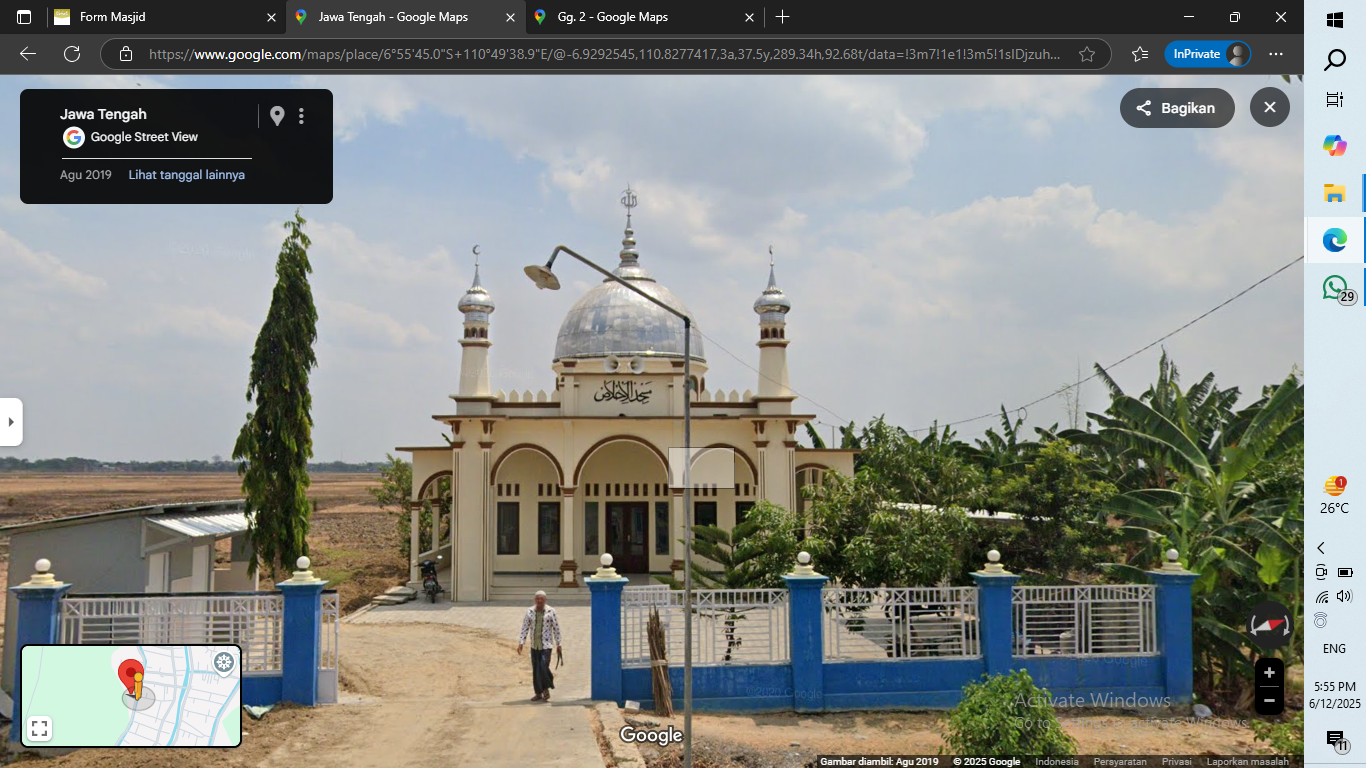Open a new browser tab
The image size is (1366, 768).
click(782, 17)
